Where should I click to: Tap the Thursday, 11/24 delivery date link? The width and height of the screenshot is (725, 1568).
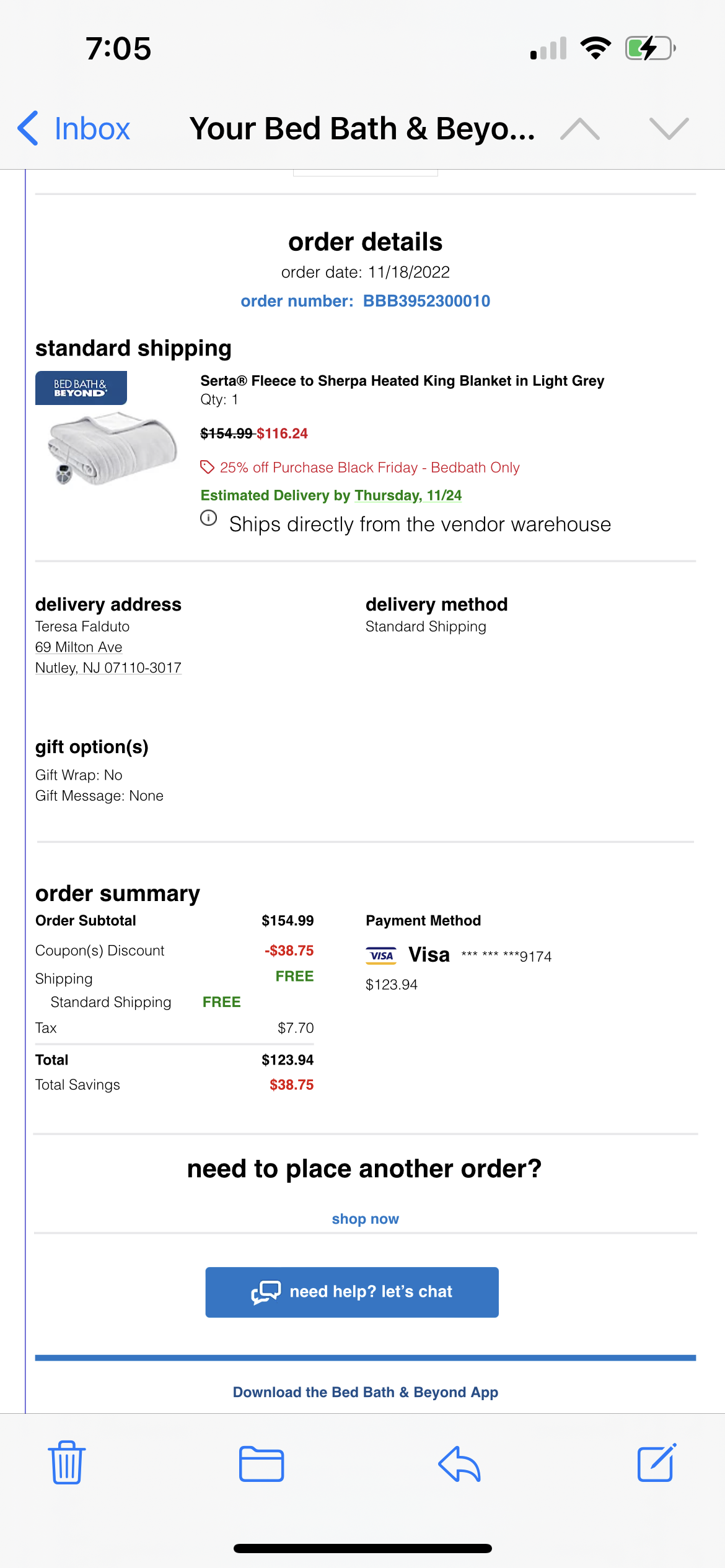(408, 495)
